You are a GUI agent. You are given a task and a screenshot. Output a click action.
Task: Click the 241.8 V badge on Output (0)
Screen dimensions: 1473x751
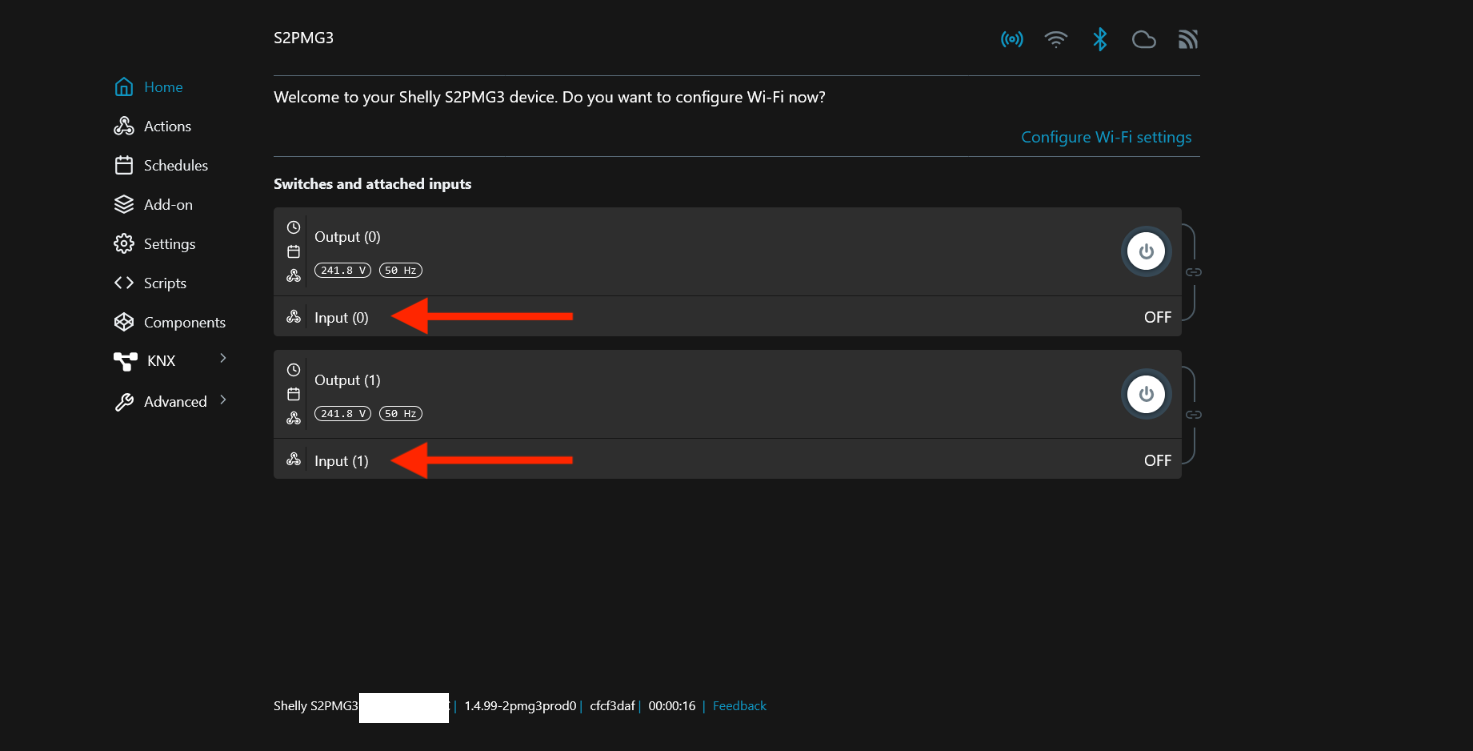pyautogui.click(x=343, y=270)
